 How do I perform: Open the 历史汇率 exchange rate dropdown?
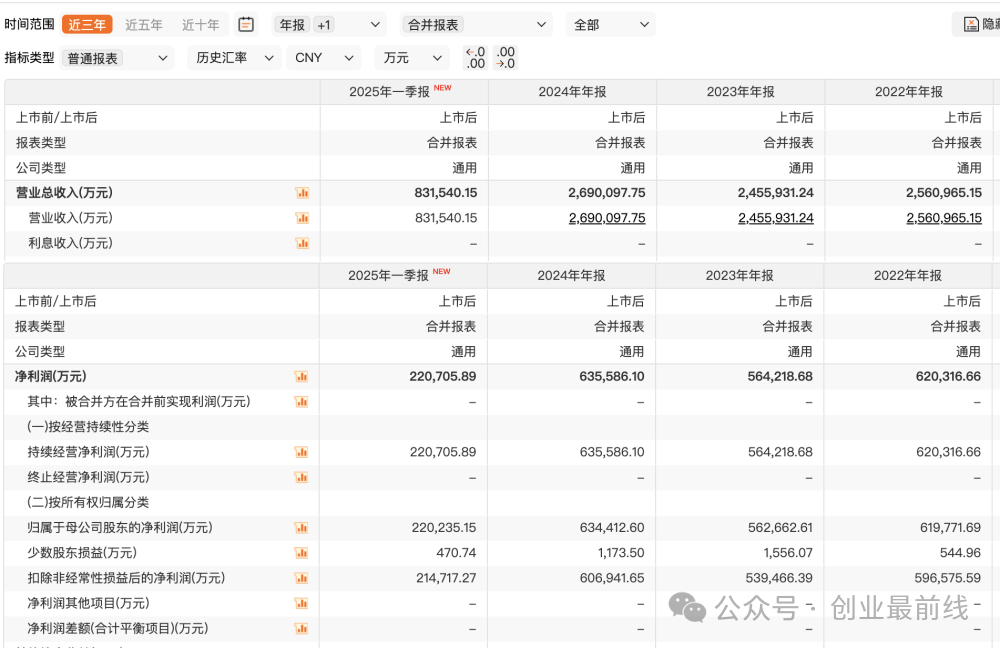tap(234, 58)
